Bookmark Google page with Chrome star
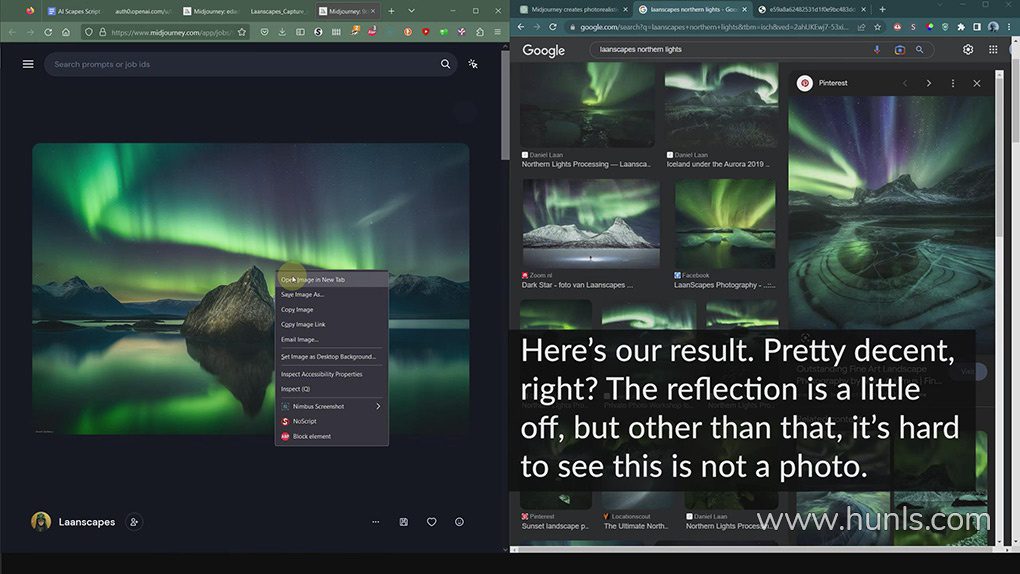 coord(878,27)
